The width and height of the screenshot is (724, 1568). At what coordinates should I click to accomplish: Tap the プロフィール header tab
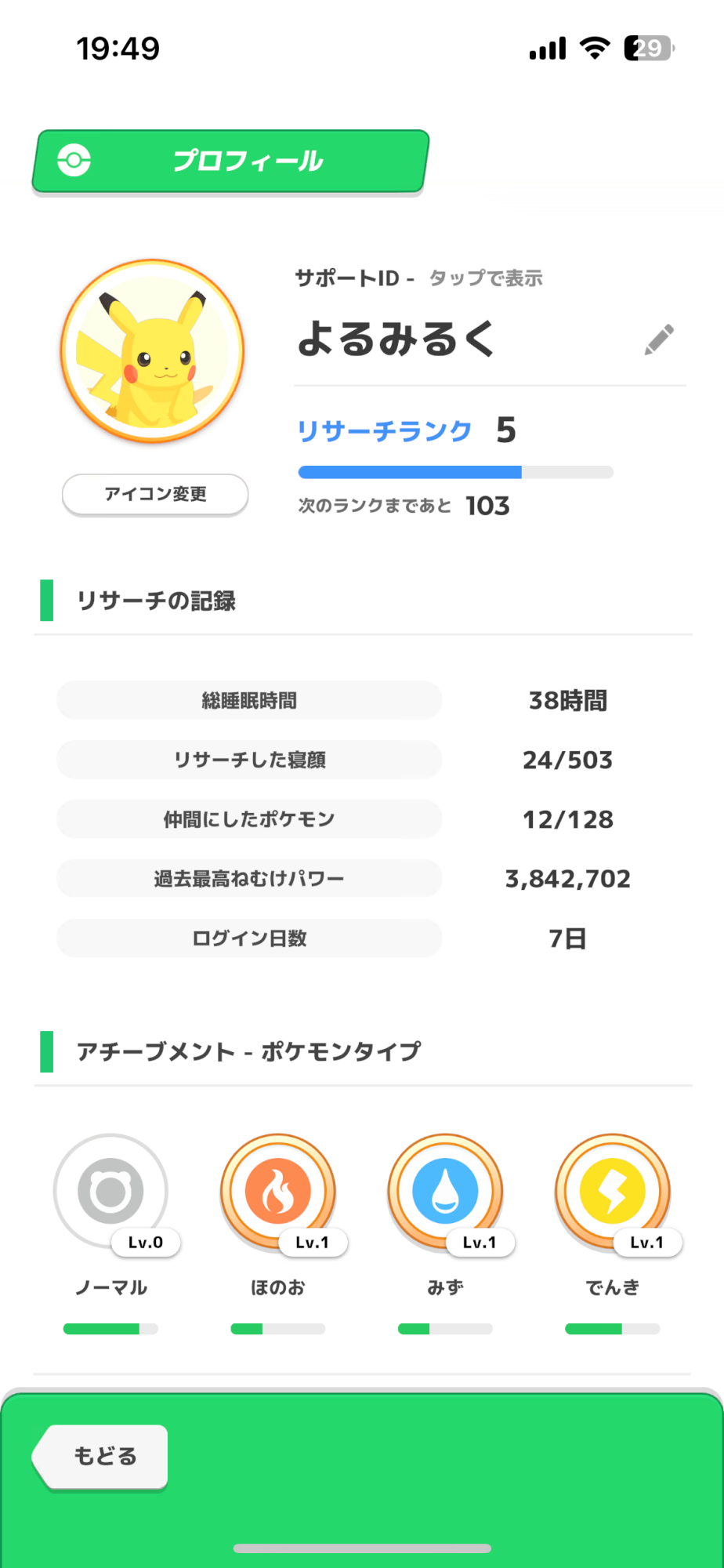click(230, 161)
